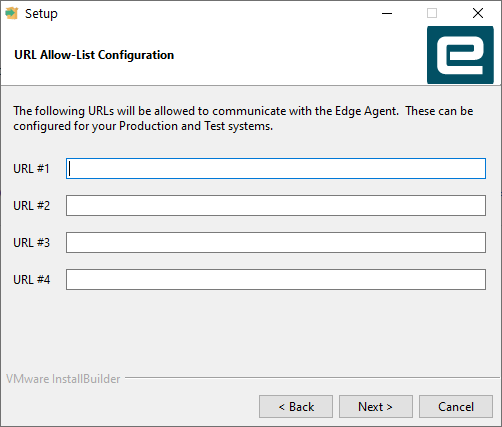Click the "URL #2" label
The image size is (502, 427).
32,206
